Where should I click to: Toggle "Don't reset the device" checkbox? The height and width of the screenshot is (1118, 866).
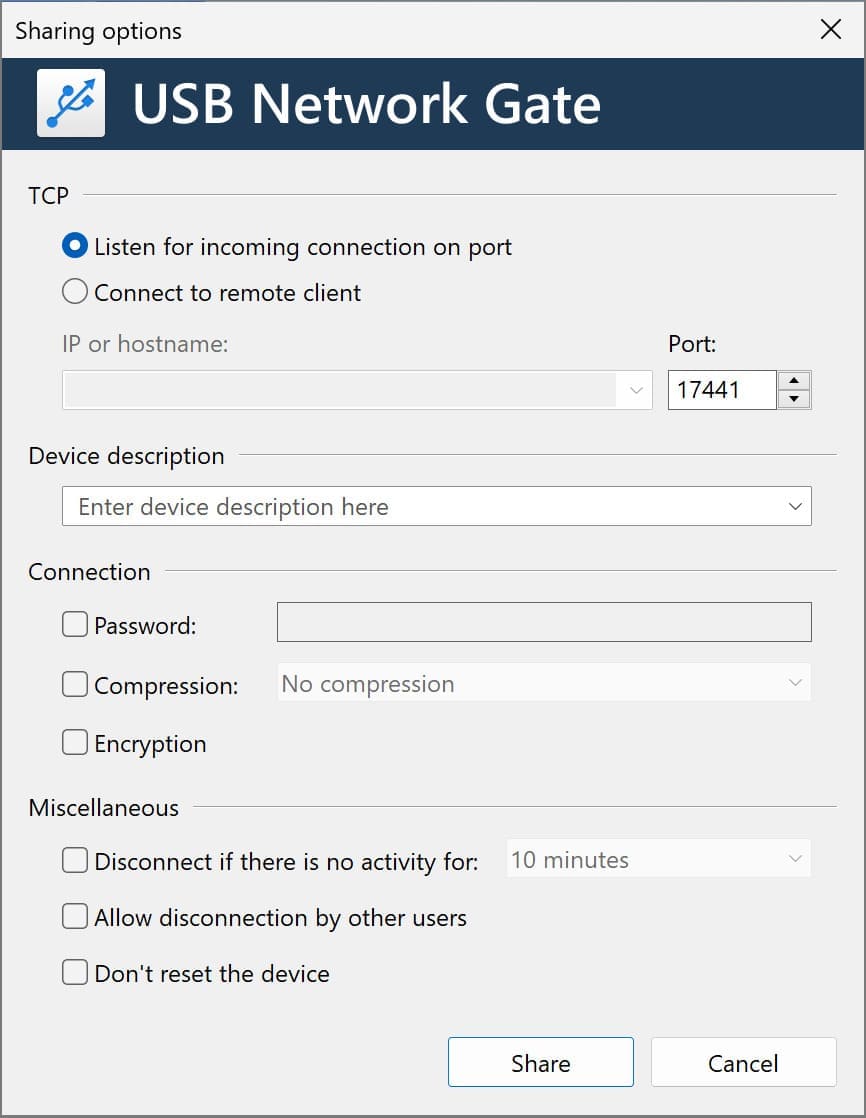pyautogui.click(x=75, y=973)
